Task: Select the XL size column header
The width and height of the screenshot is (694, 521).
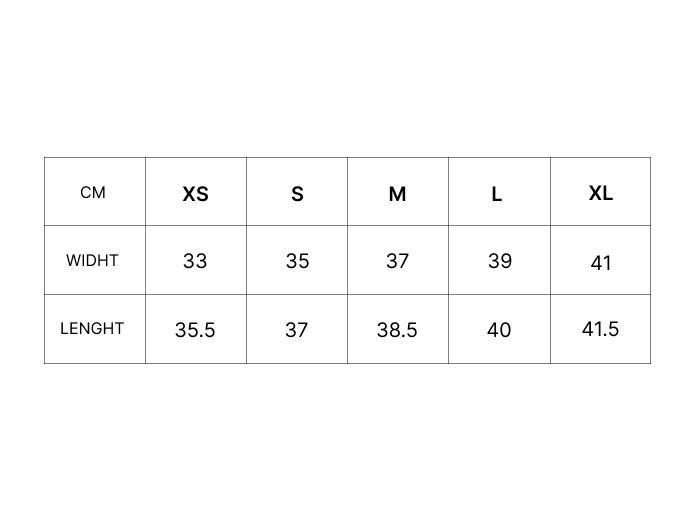Action: tap(600, 193)
